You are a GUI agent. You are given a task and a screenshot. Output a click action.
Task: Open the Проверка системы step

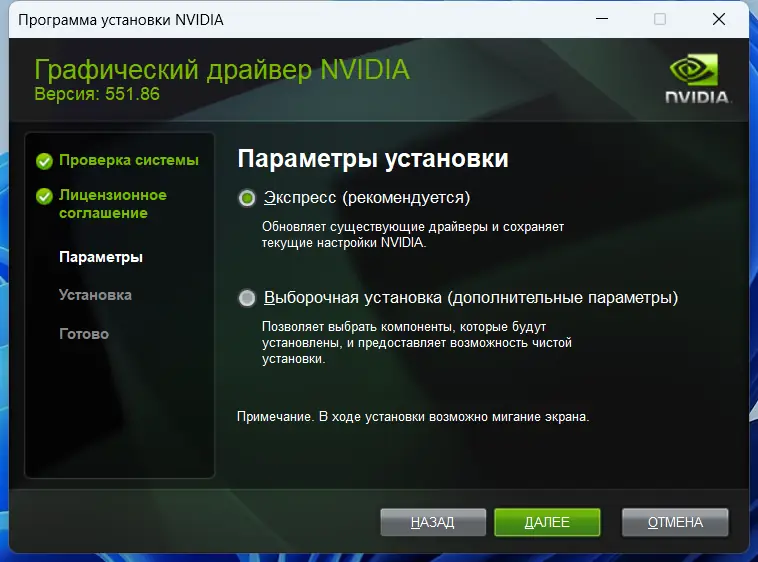129,160
